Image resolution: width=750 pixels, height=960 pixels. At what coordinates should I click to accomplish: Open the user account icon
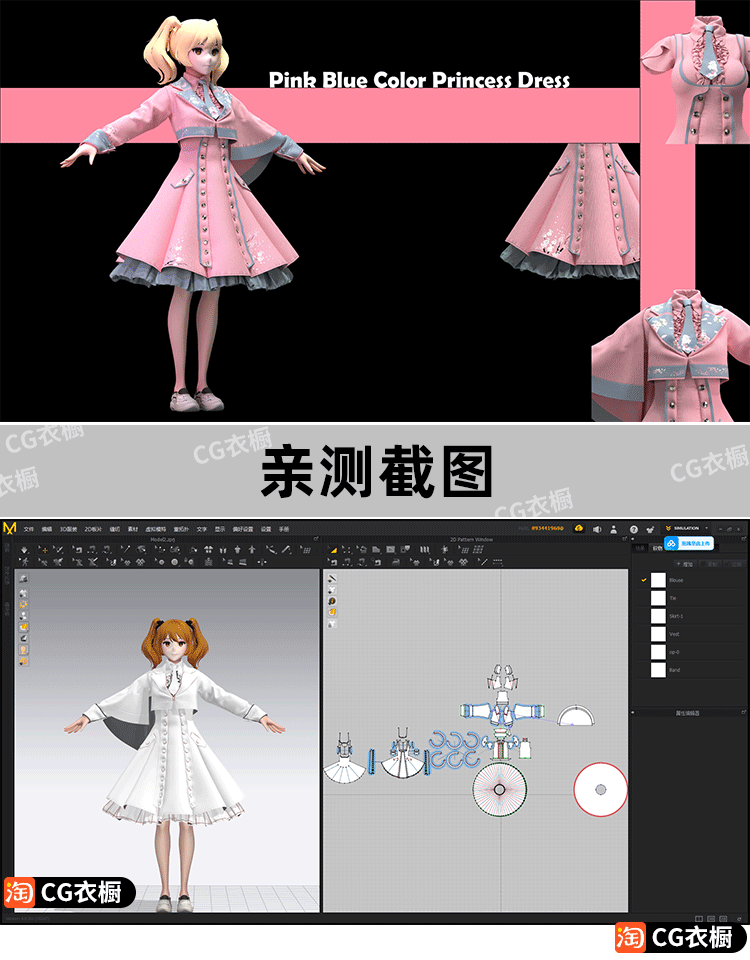click(x=613, y=529)
